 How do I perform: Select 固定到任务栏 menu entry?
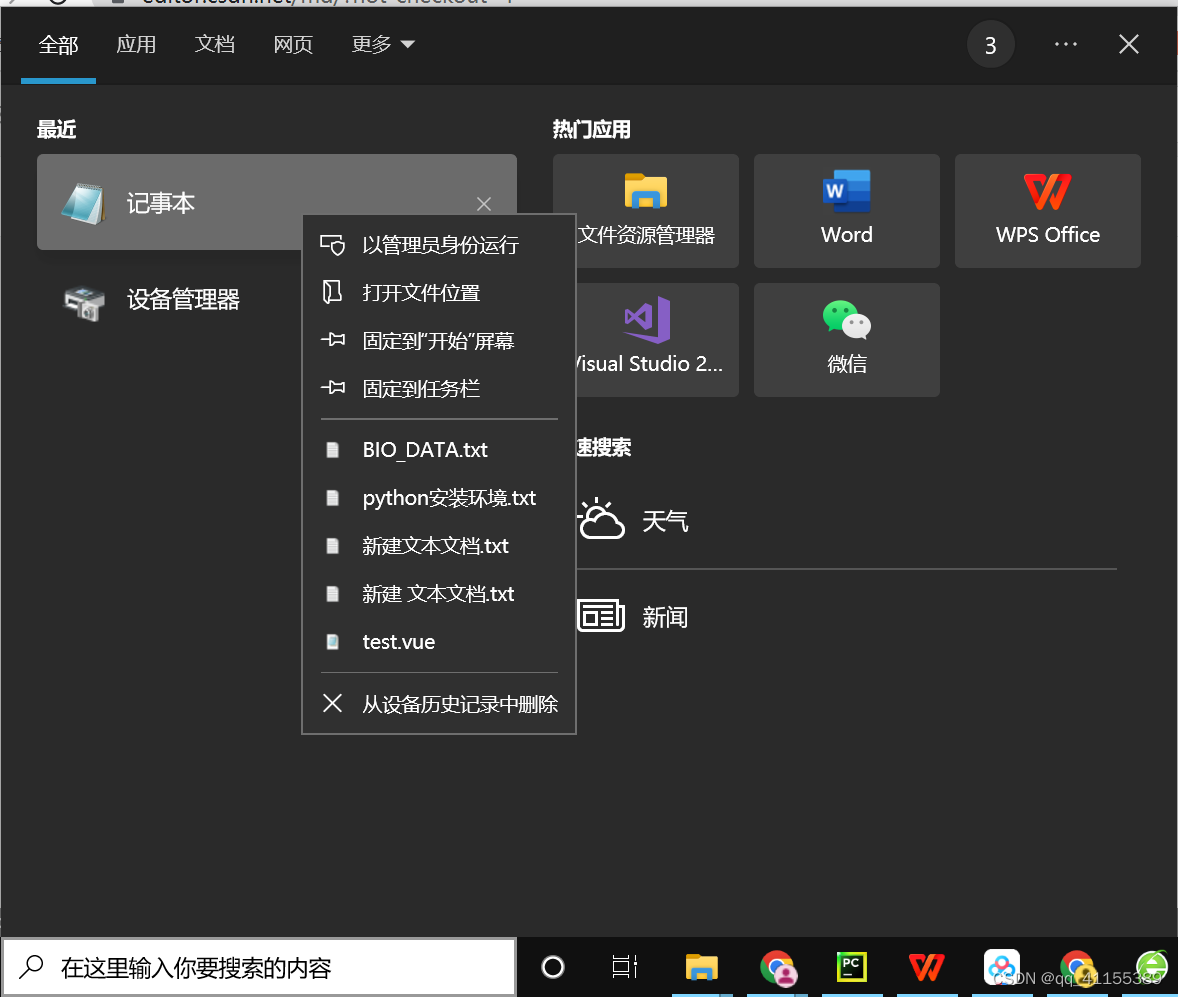[x=439, y=389]
